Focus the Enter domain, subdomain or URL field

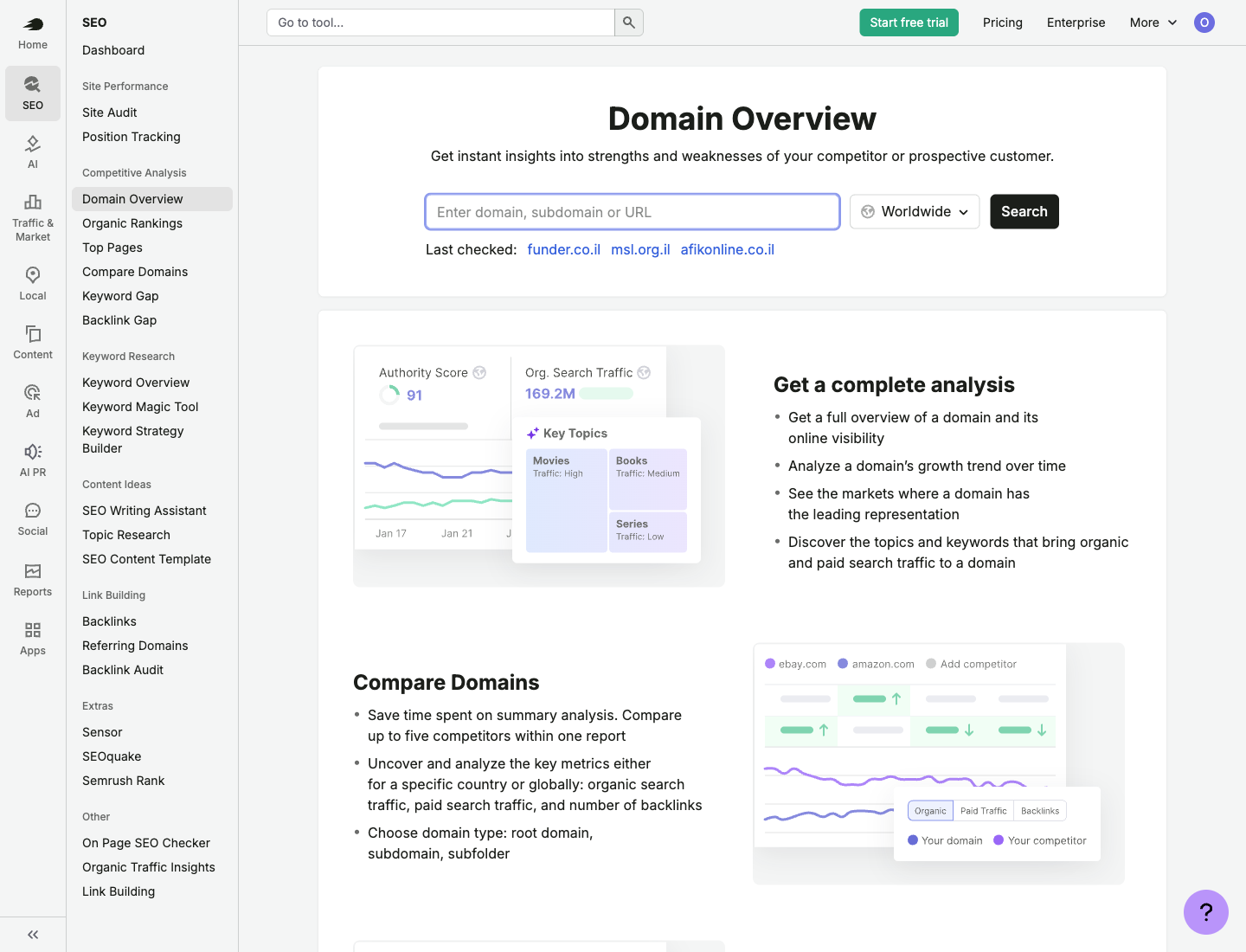(633, 212)
